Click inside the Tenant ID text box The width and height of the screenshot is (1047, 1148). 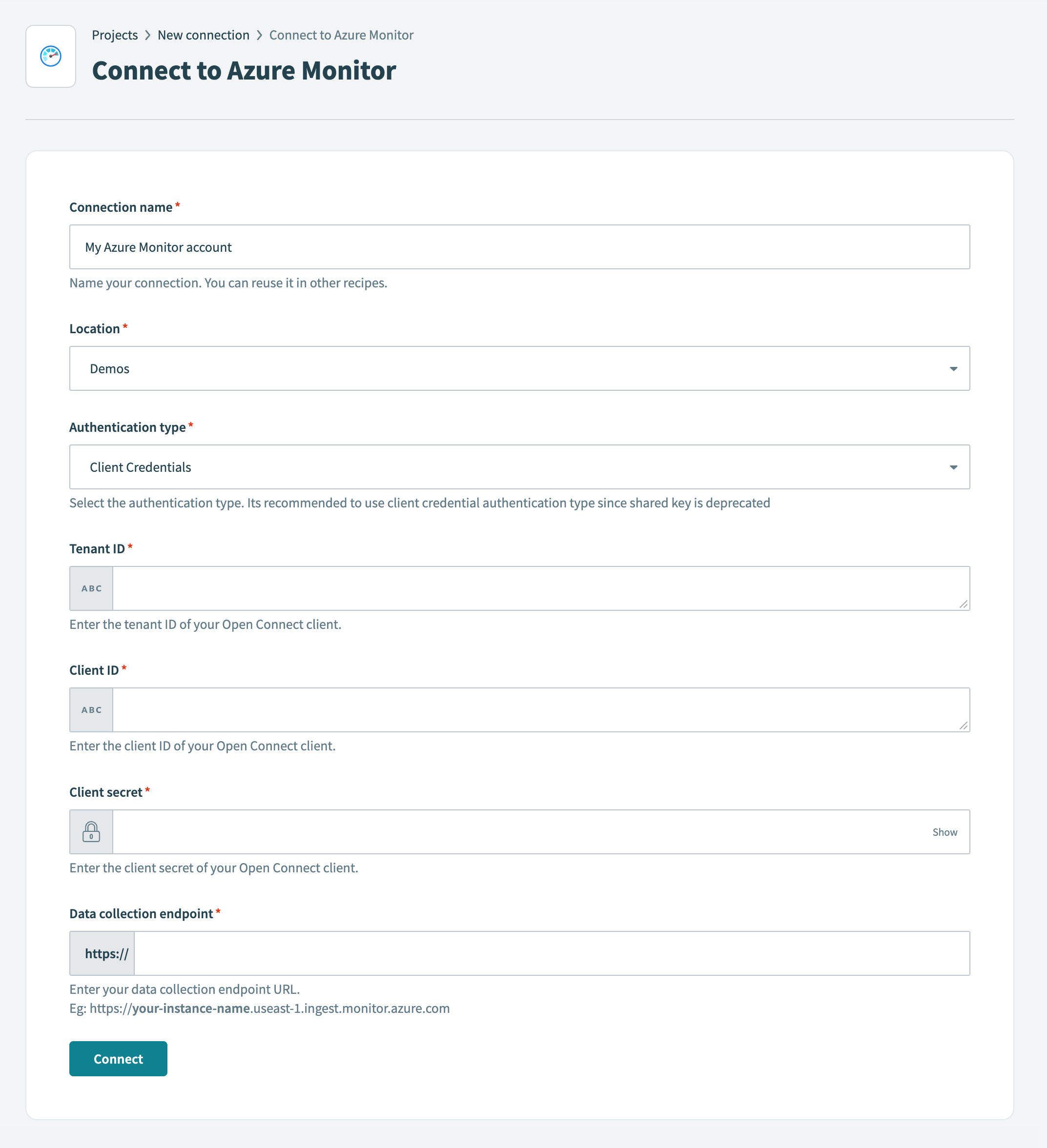click(513, 588)
